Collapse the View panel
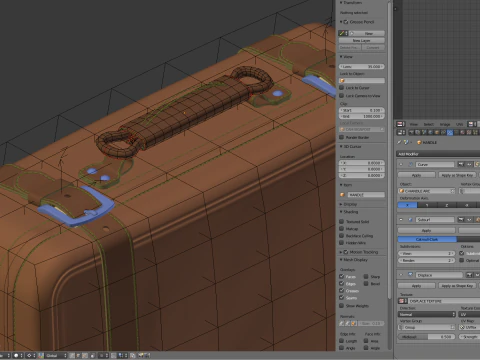The height and width of the screenshot is (360, 480). point(341,57)
